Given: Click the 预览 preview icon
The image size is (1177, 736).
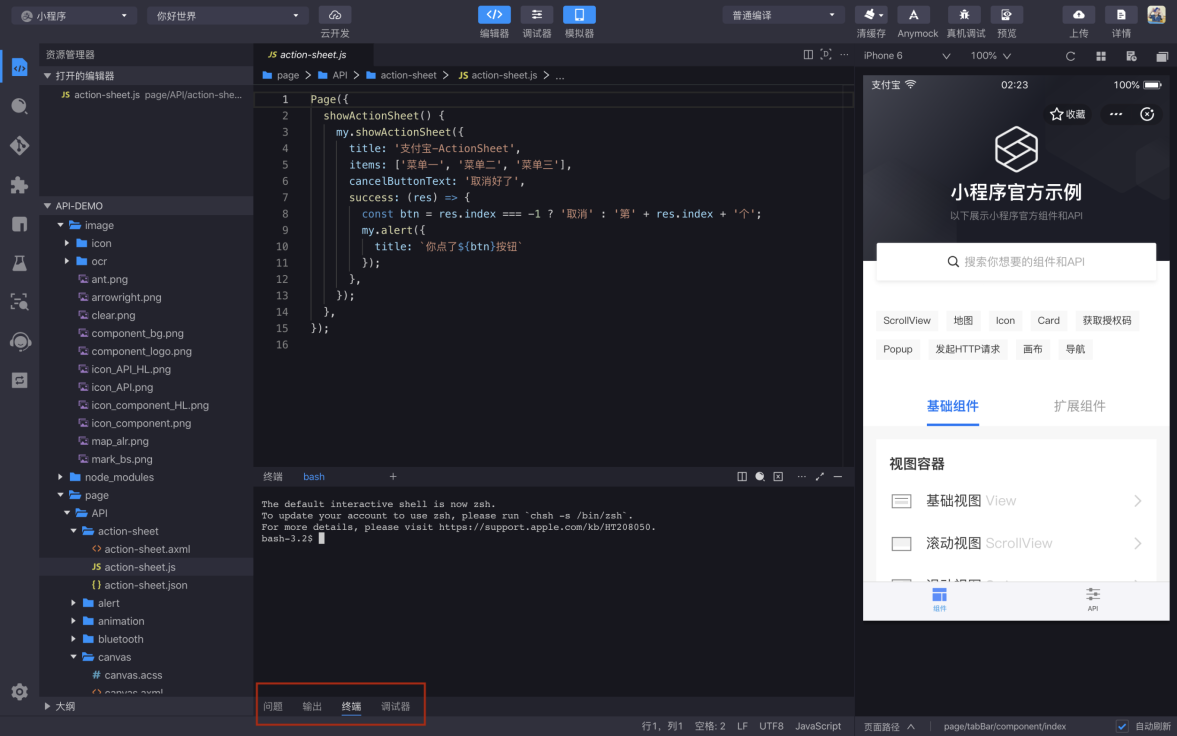Looking at the screenshot, I should 1007,15.
